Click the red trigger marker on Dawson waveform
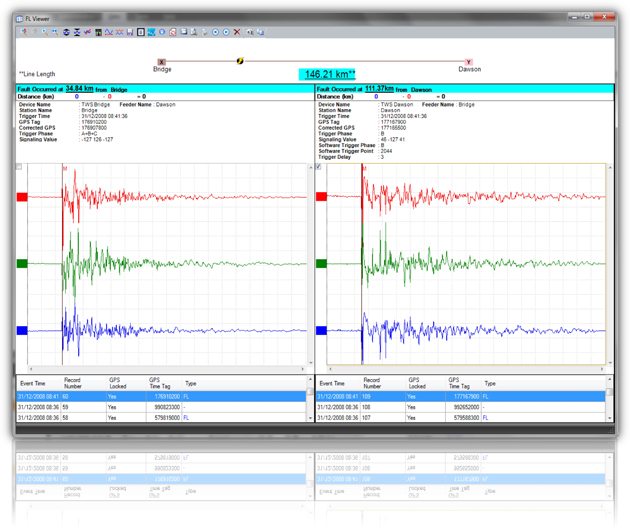 coord(364,168)
